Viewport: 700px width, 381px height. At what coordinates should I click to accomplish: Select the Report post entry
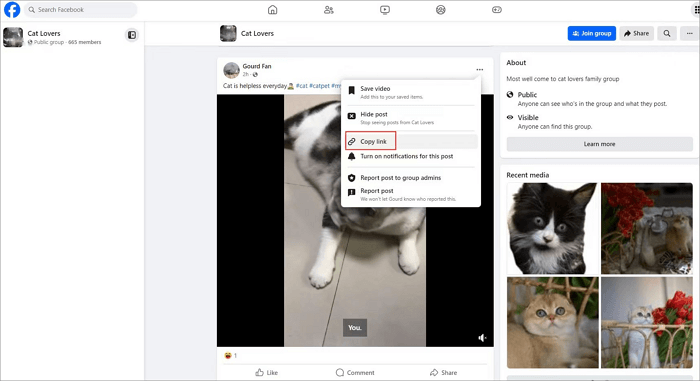pos(411,194)
